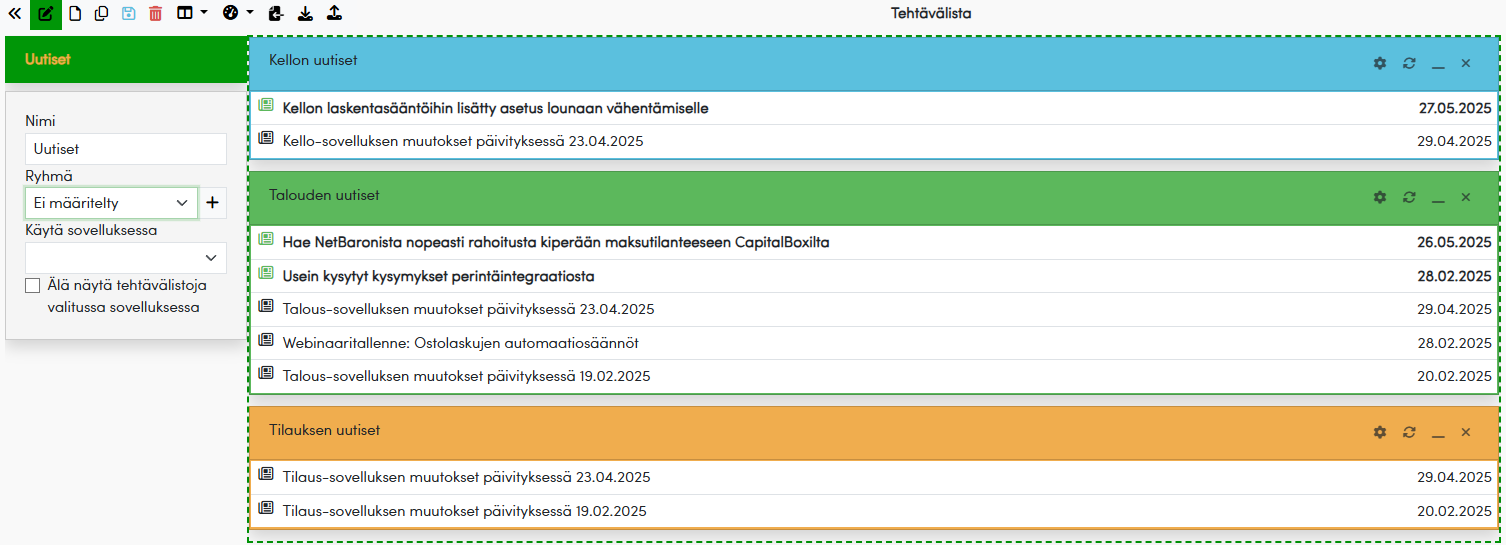Screen dimensions: 1506x545
Task: Click the red trash delete icon
Action: 155,14
